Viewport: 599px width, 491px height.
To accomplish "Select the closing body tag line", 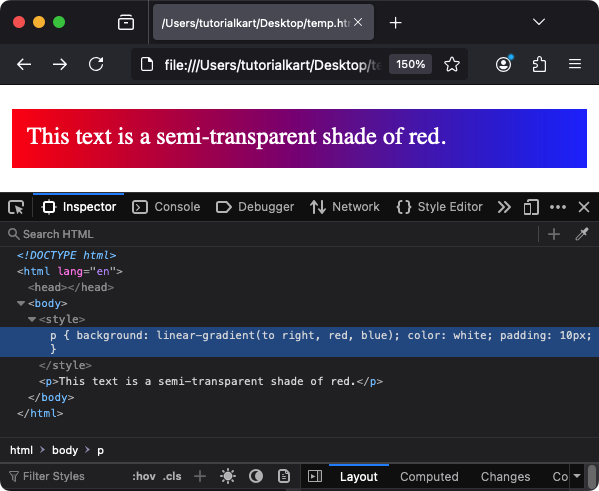I will [51, 397].
